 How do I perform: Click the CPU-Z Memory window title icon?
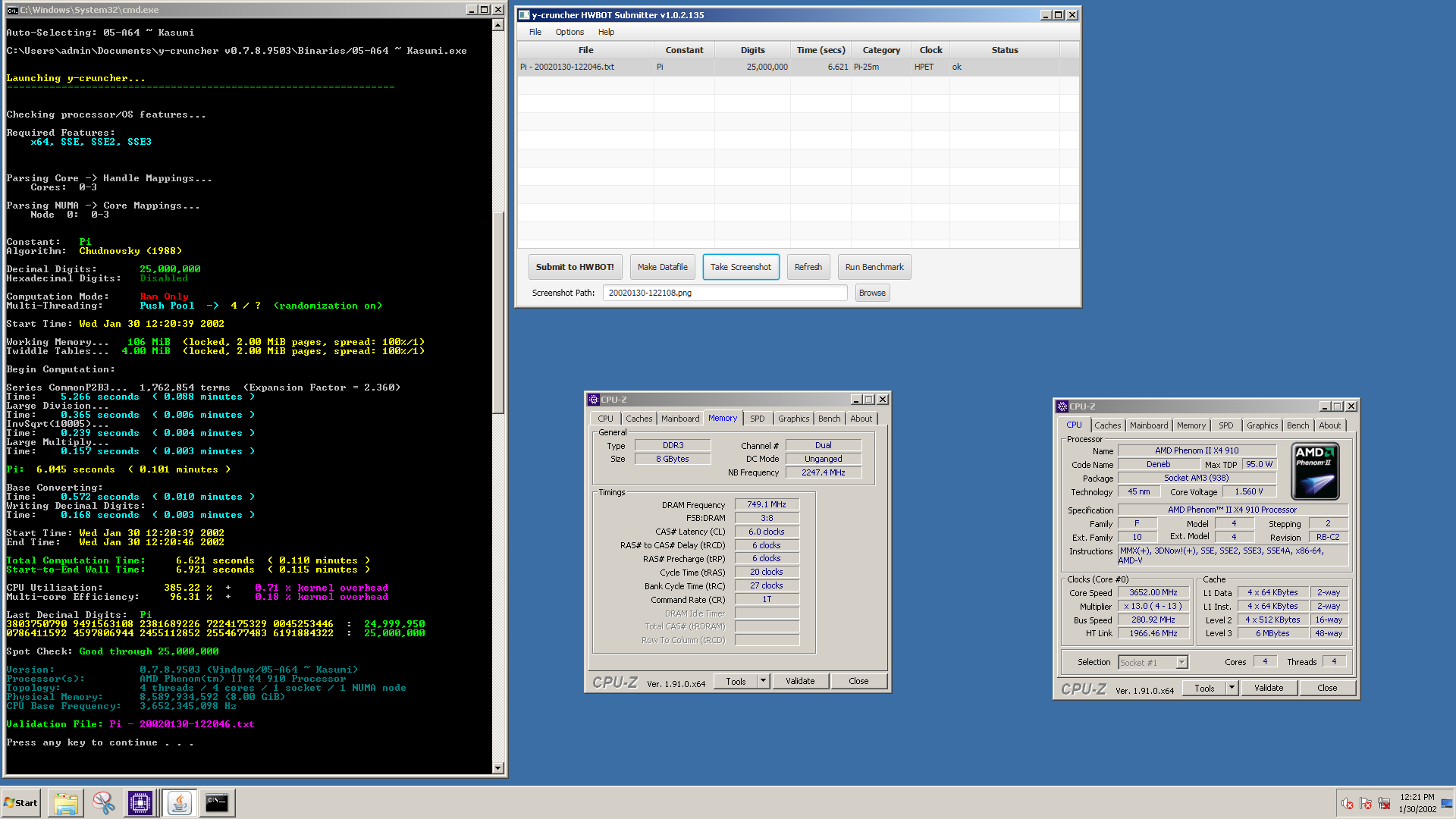594,400
